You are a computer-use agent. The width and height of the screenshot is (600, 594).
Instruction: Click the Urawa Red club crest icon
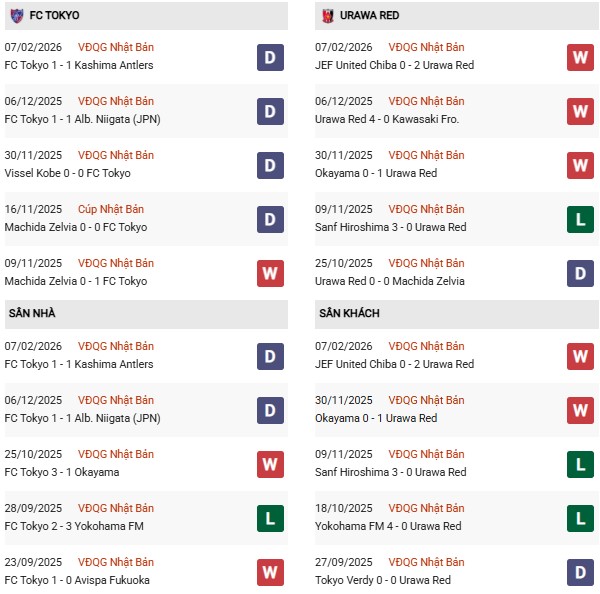[328, 15]
